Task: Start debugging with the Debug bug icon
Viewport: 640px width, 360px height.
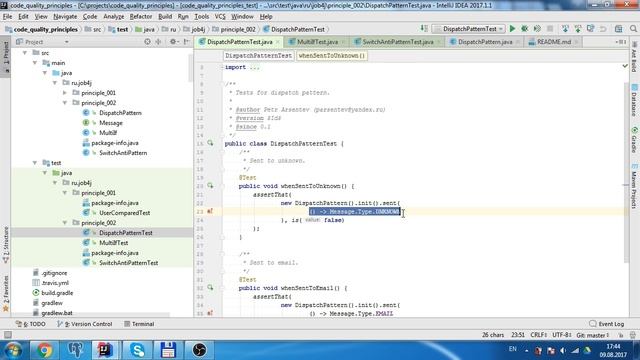Action: tap(525, 29)
